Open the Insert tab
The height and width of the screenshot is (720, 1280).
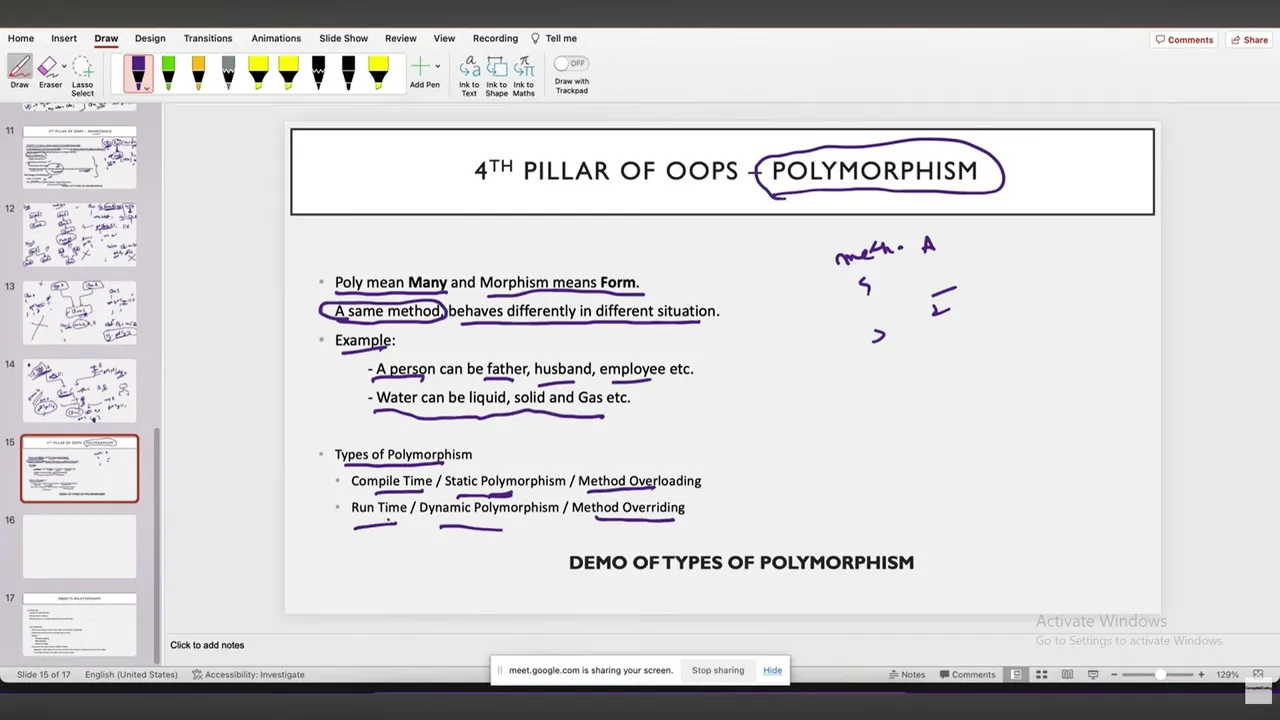(64, 38)
